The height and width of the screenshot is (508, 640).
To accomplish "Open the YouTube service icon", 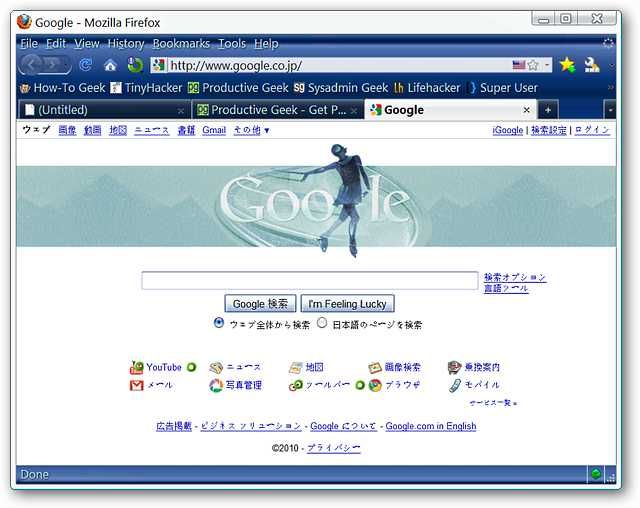I will (136, 367).
